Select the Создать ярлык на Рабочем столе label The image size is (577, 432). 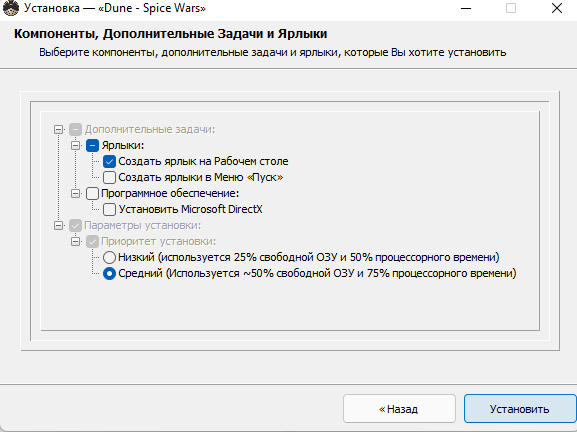203,161
